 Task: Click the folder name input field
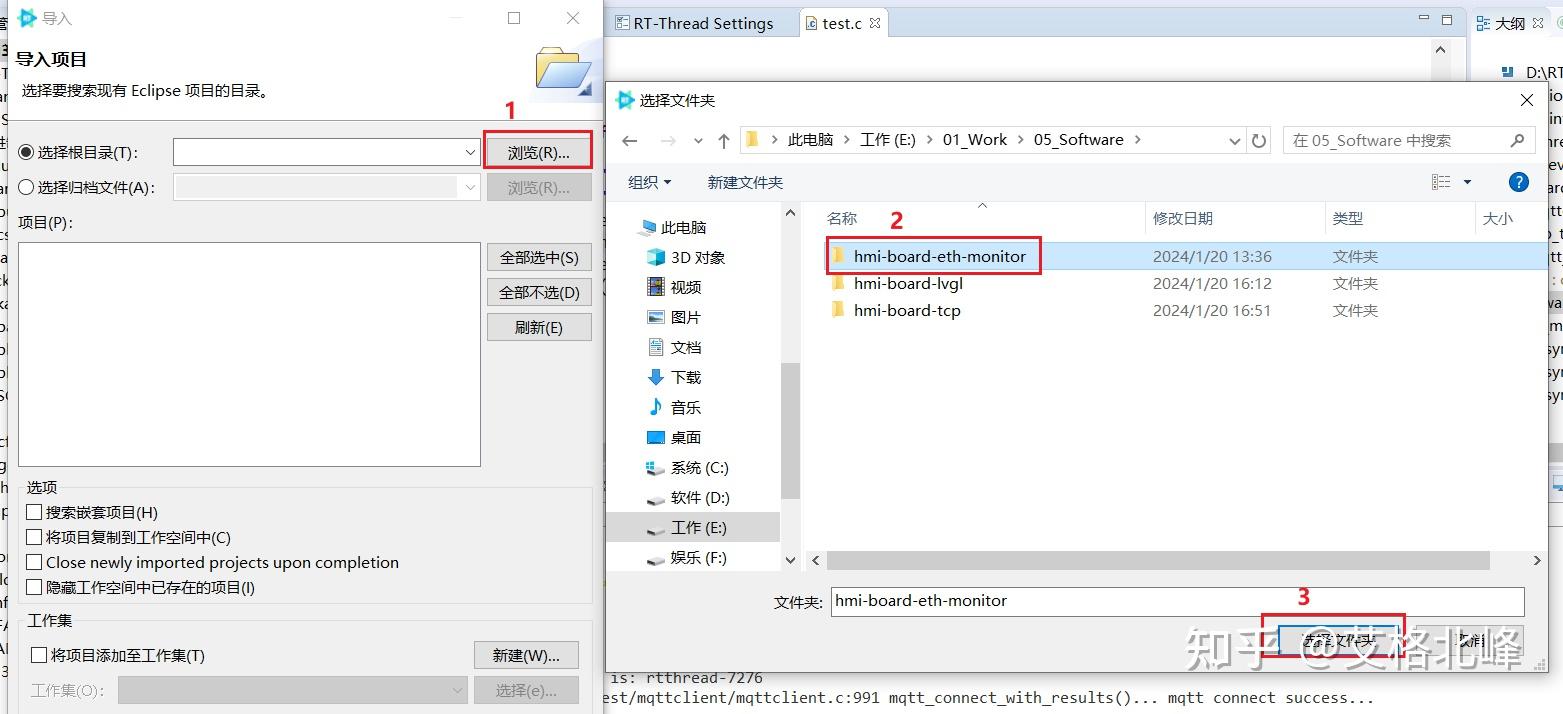pos(1177,601)
